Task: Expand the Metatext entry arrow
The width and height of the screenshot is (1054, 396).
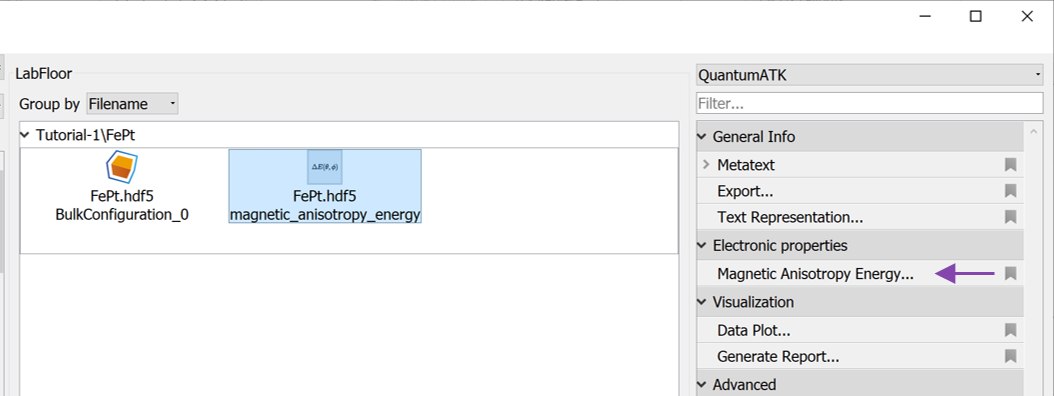Action: point(706,165)
